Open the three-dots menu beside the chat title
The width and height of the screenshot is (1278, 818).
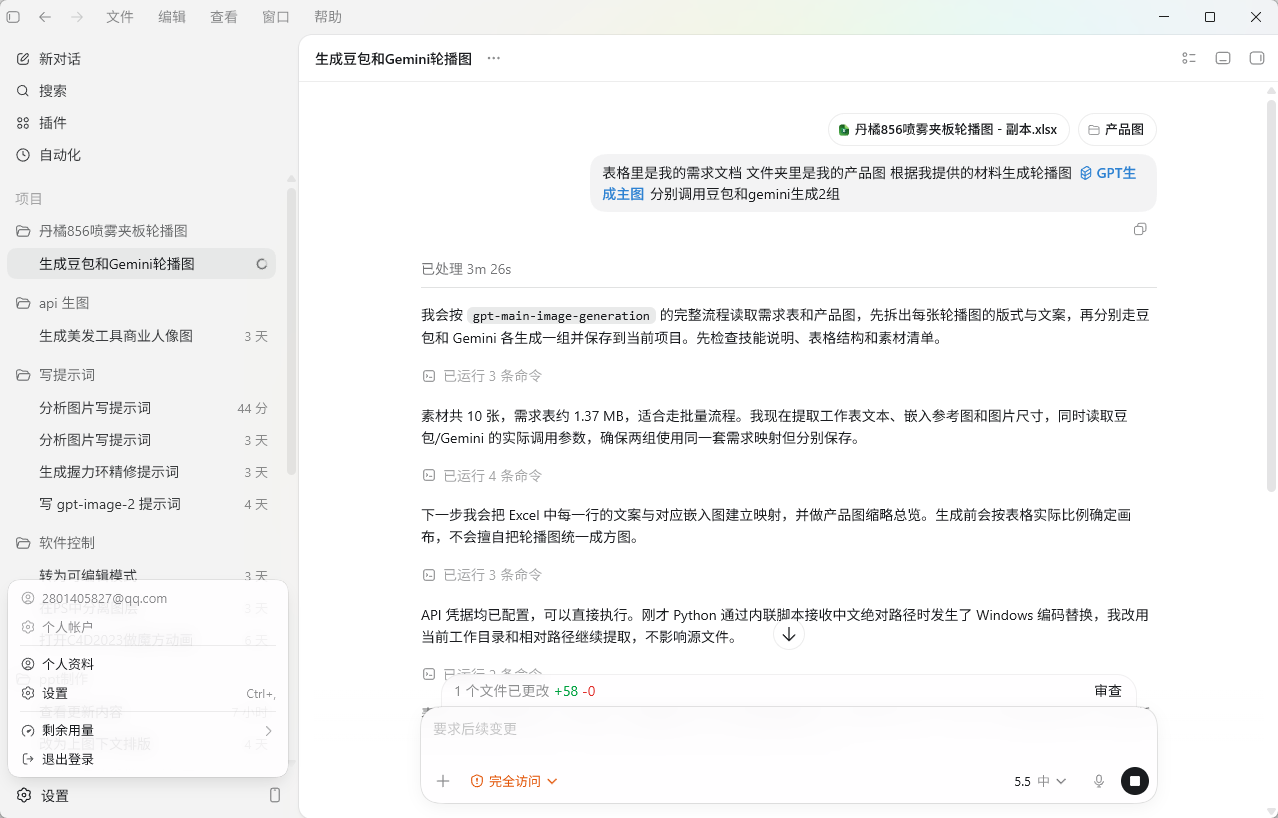(493, 58)
